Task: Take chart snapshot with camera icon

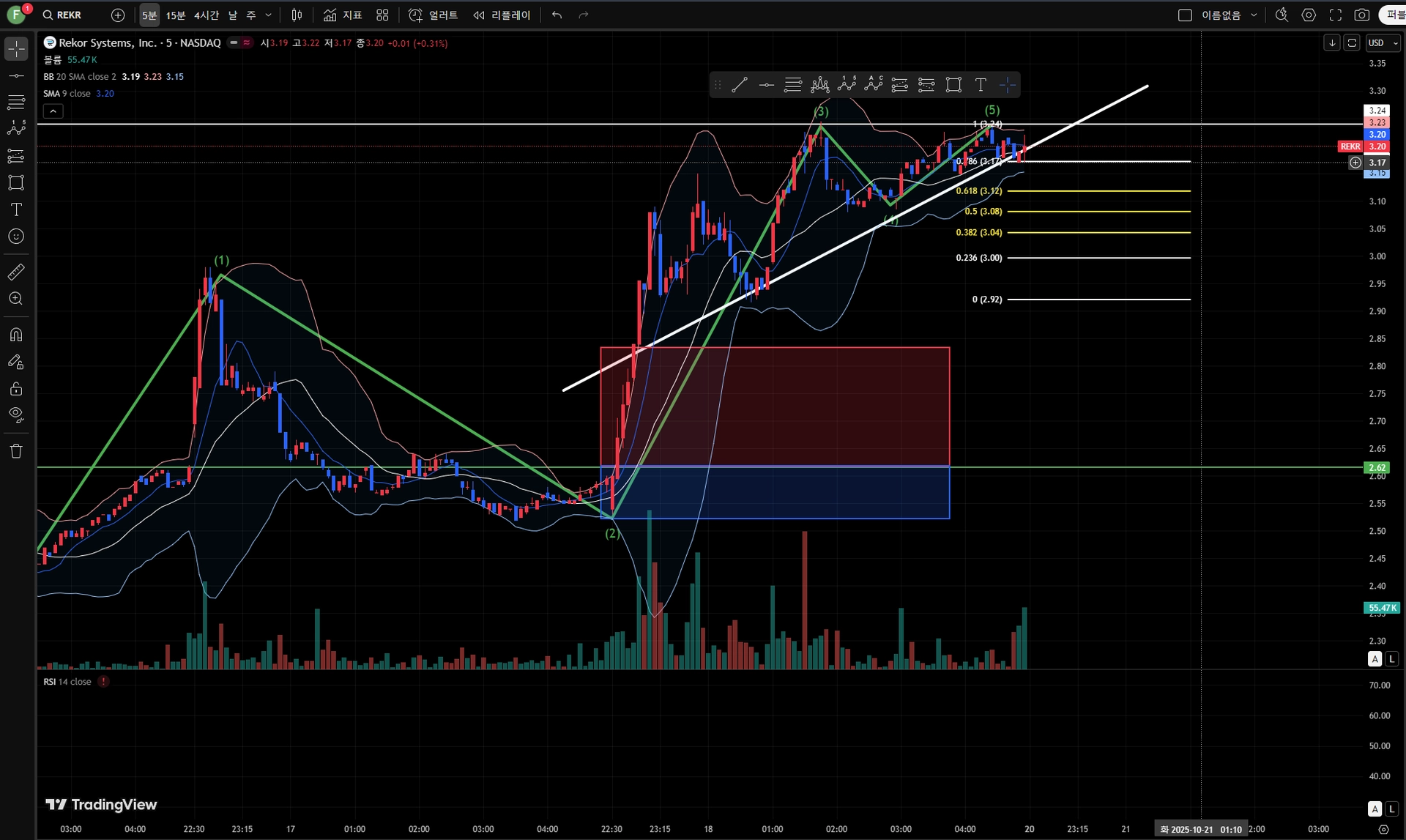Action: (x=1361, y=15)
